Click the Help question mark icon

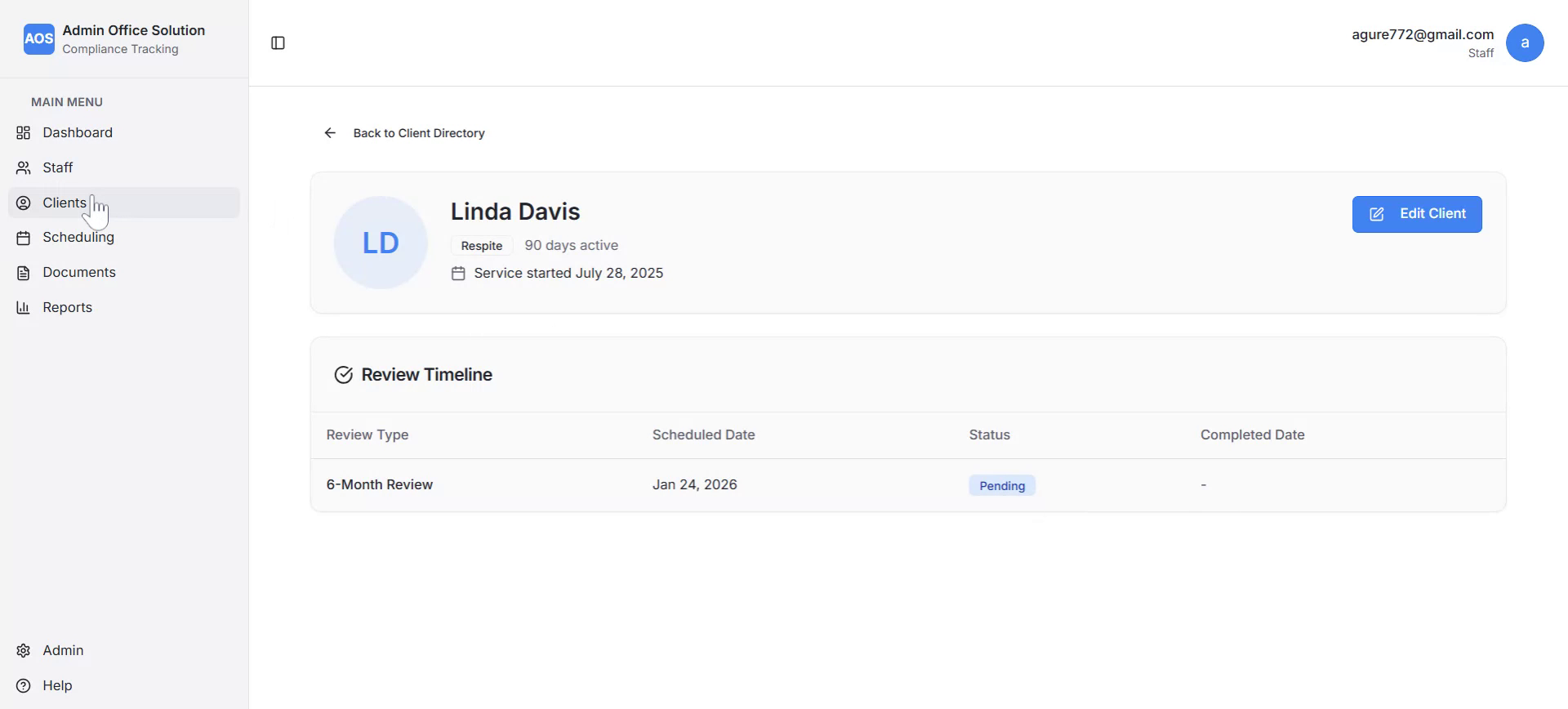[24, 686]
